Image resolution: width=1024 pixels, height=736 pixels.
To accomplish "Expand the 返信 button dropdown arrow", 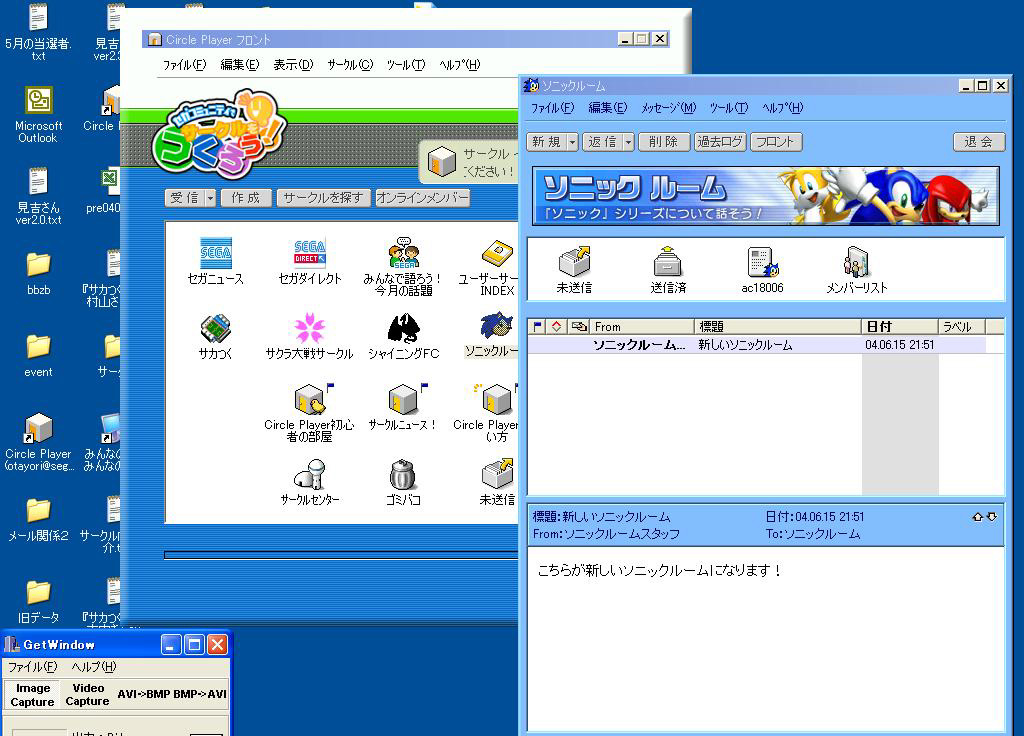I will tap(629, 142).
